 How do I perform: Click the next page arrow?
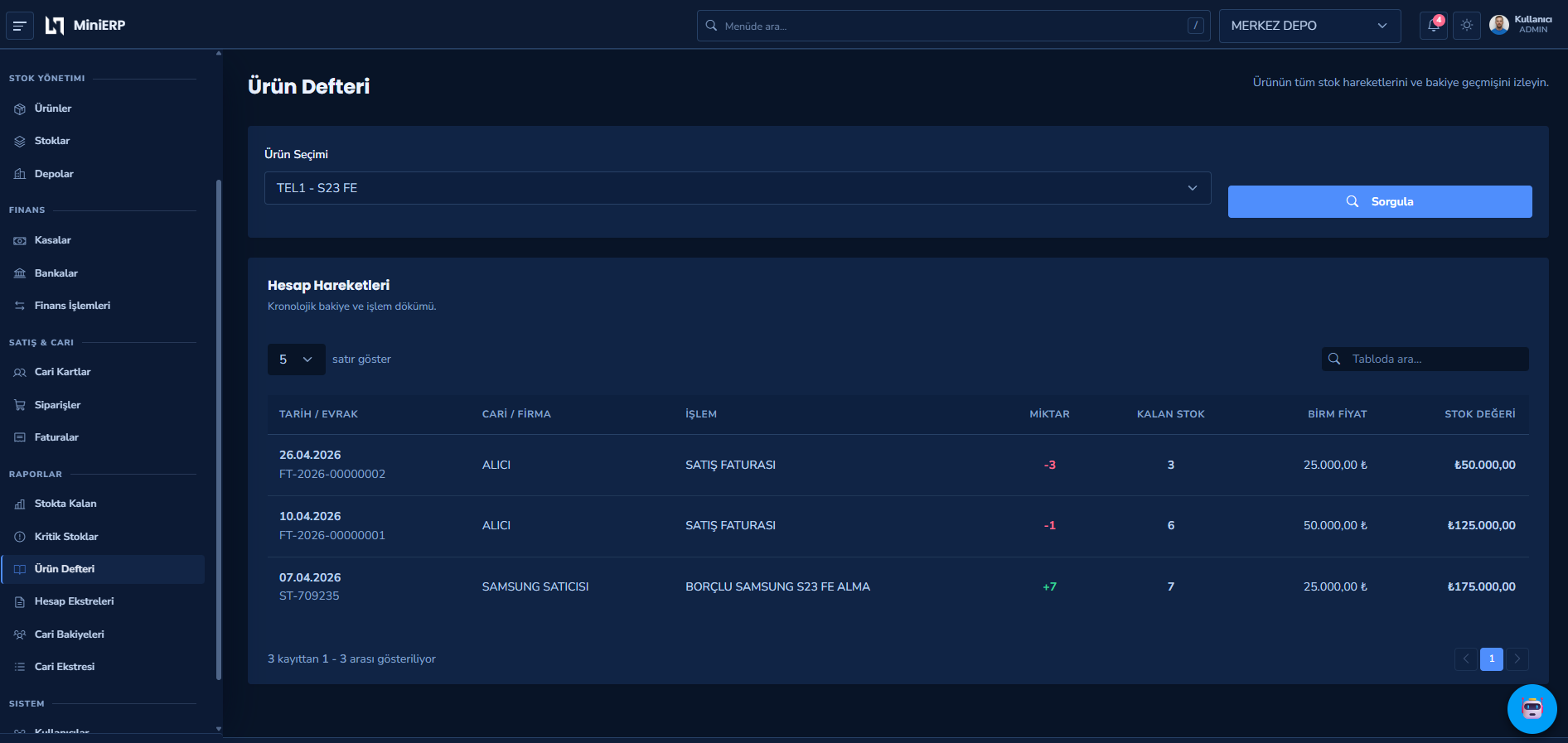pyautogui.click(x=1517, y=659)
